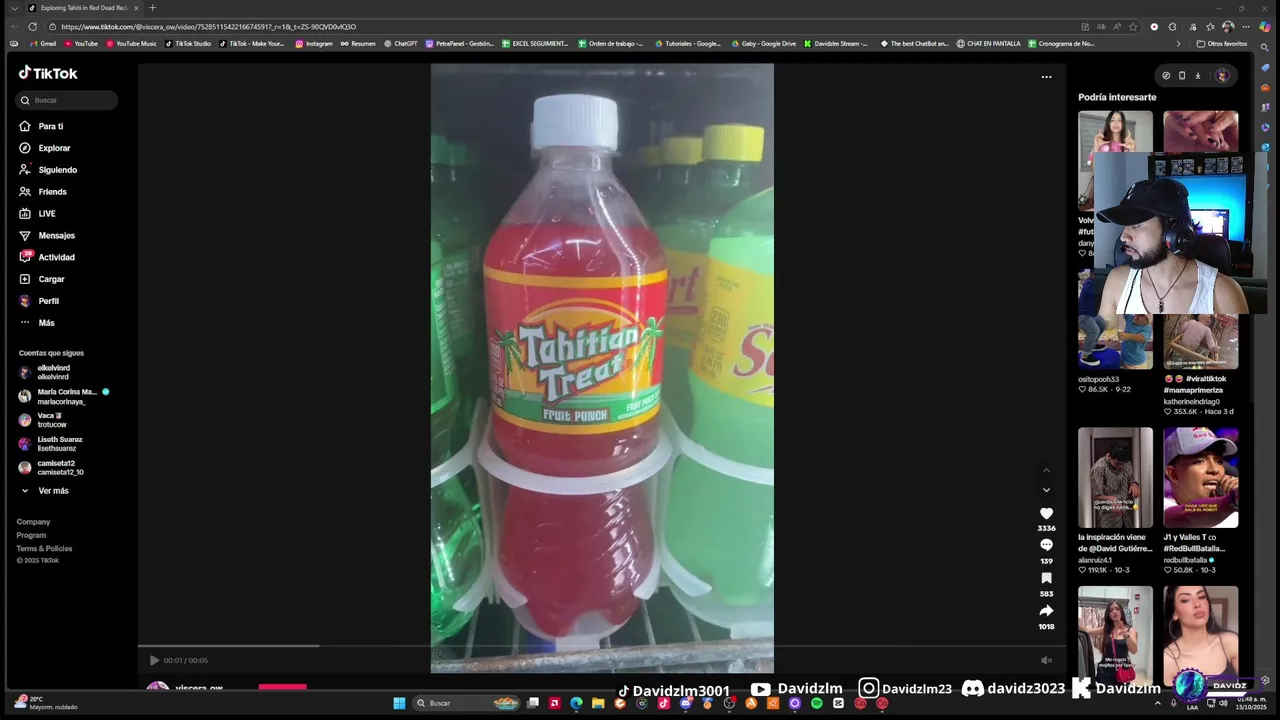Open the Para ti feed
Screen dimensions: 1280x720
click(x=41, y=126)
